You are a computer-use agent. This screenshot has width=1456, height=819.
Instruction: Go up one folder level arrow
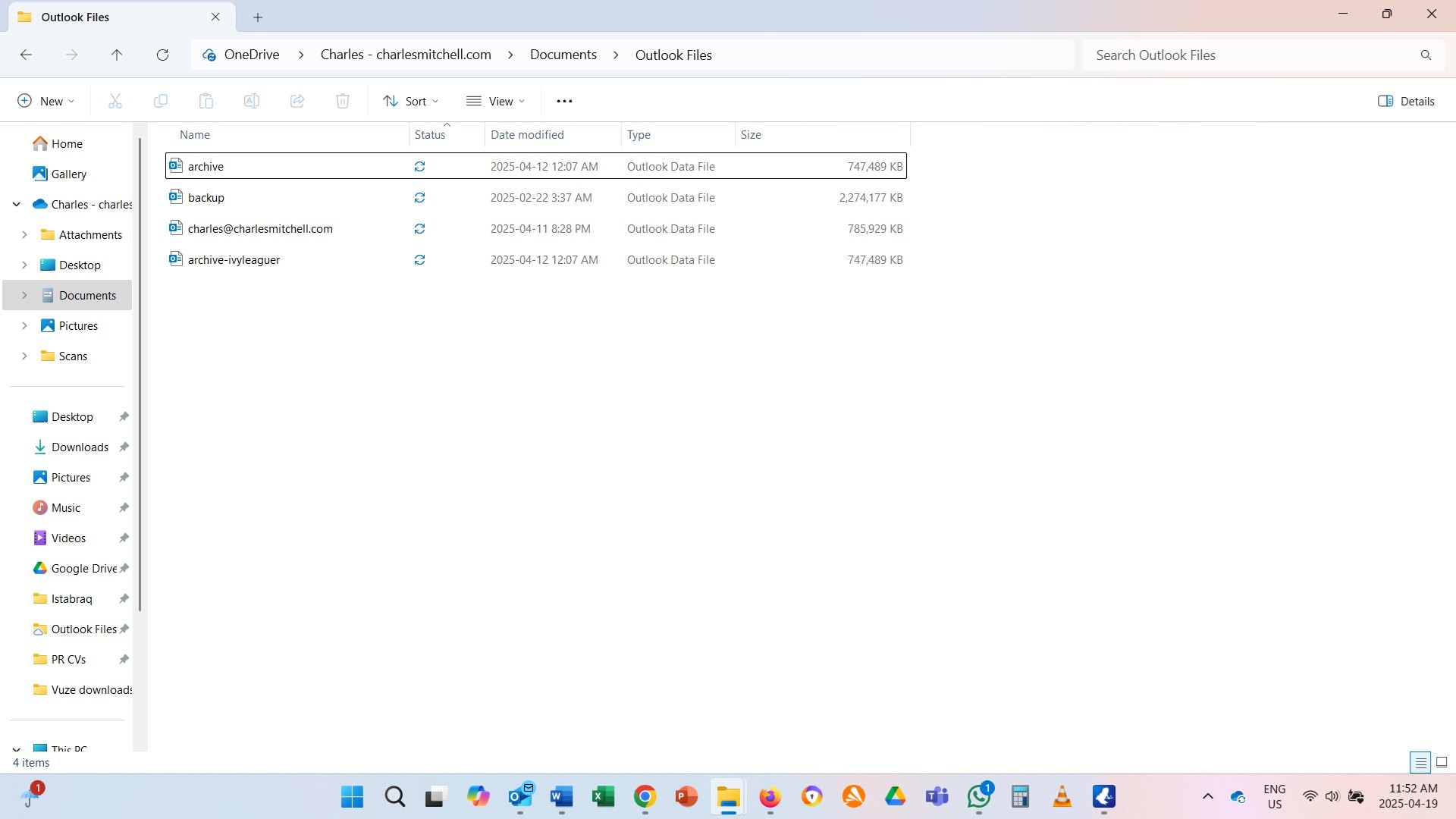point(117,55)
